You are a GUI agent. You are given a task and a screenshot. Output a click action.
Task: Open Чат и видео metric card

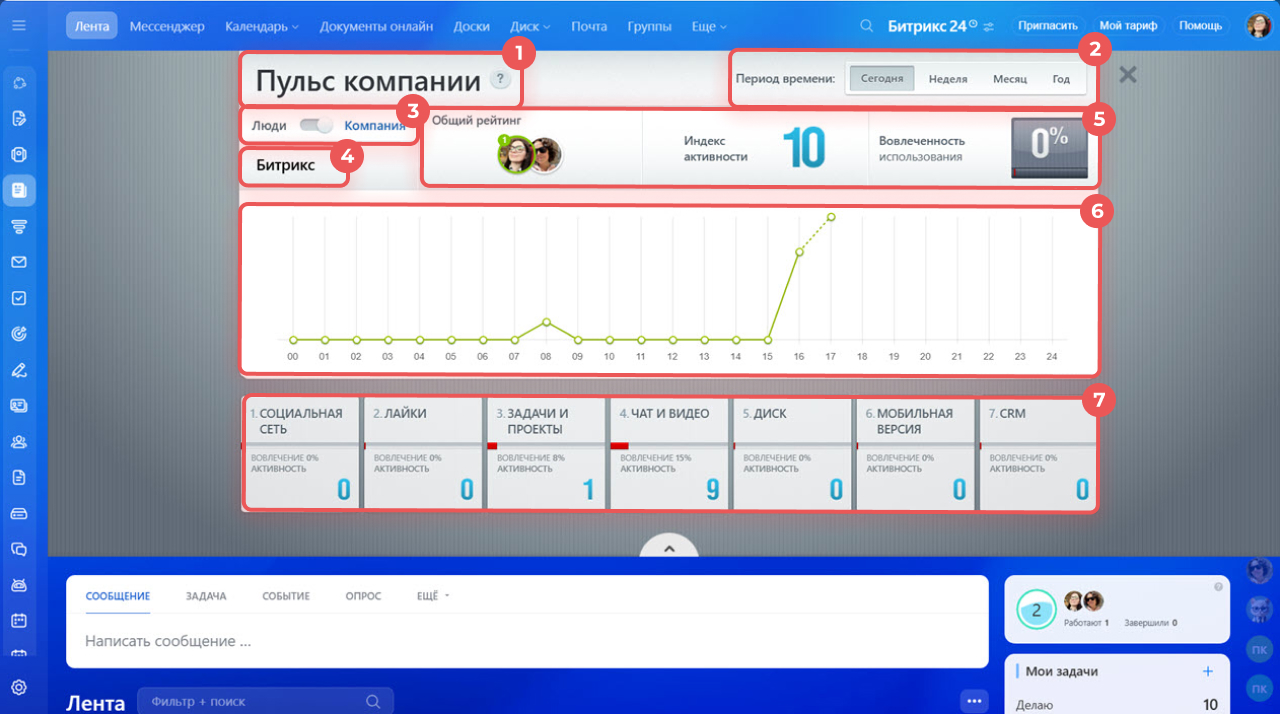click(x=670, y=455)
